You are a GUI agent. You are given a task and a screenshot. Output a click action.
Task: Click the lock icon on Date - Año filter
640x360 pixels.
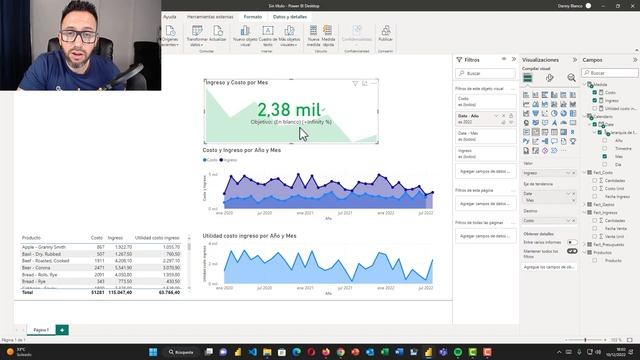(x=511, y=116)
